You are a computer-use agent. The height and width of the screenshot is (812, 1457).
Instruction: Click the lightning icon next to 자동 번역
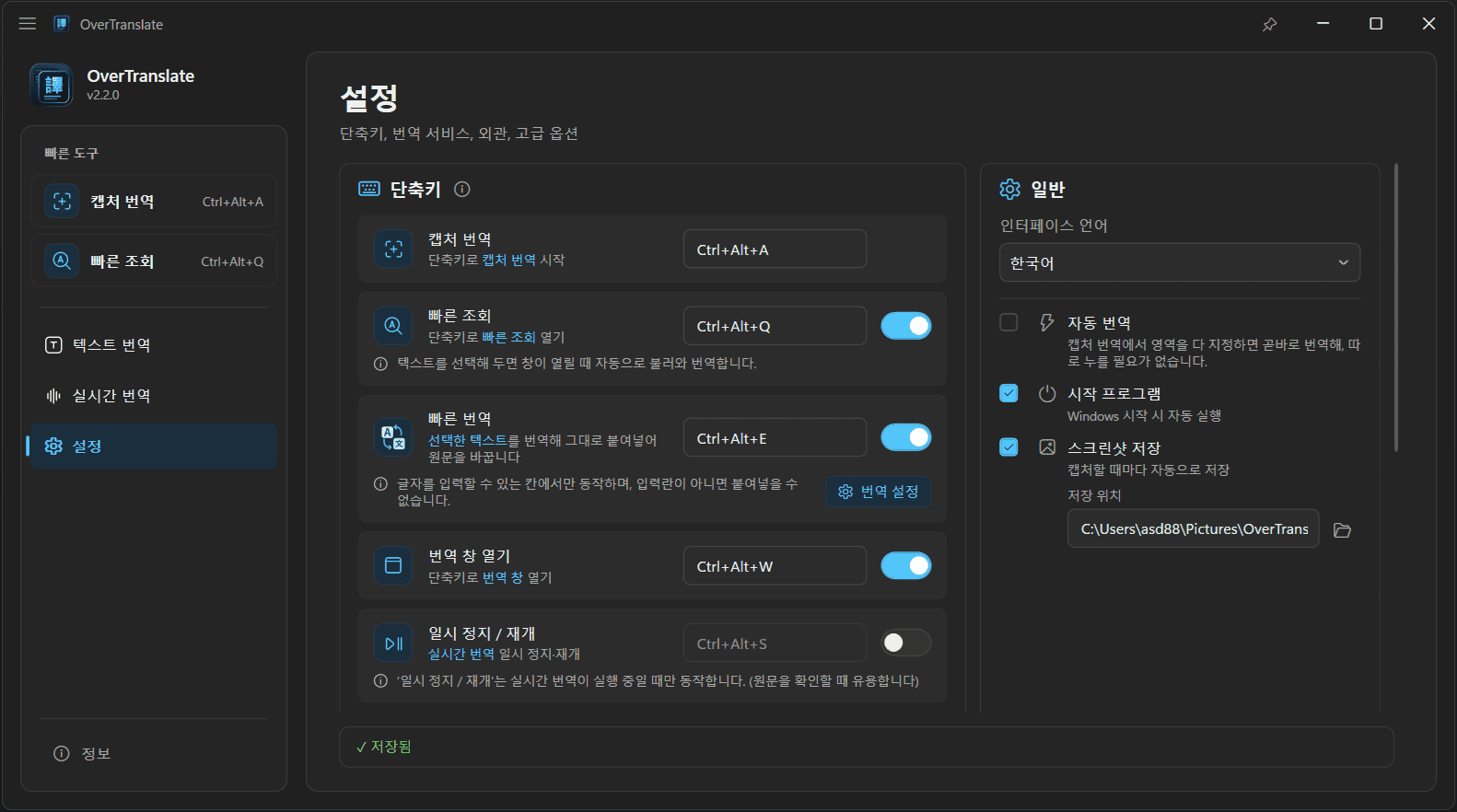click(x=1047, y=322)
